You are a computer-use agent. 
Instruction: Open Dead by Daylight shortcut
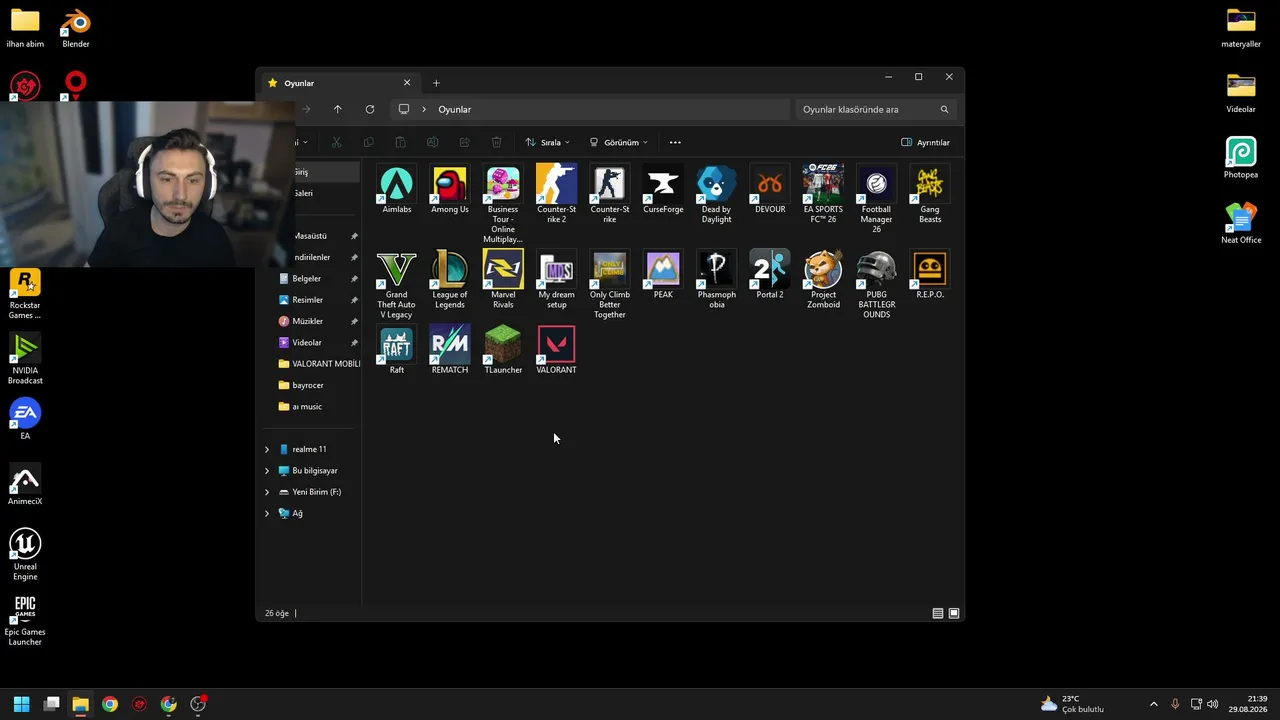[x=716, y=194]
